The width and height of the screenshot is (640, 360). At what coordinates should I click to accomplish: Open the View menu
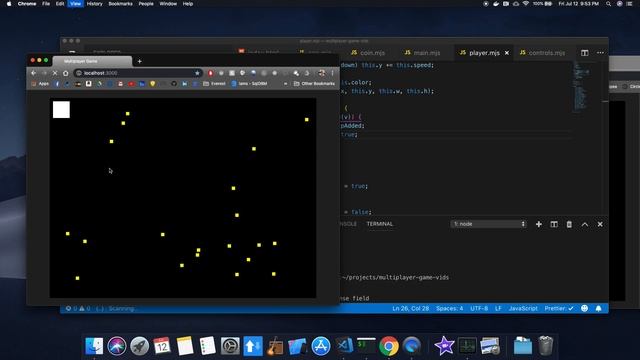pyautogui.click(x=76, y=4)
